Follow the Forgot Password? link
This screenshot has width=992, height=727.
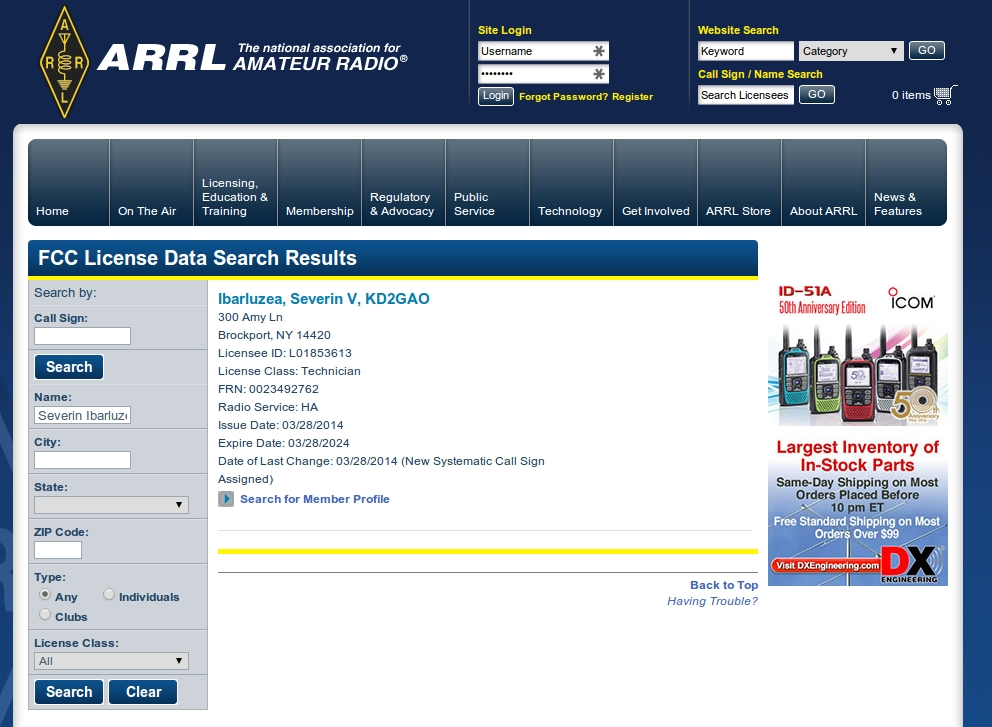[x=563, y=97]
